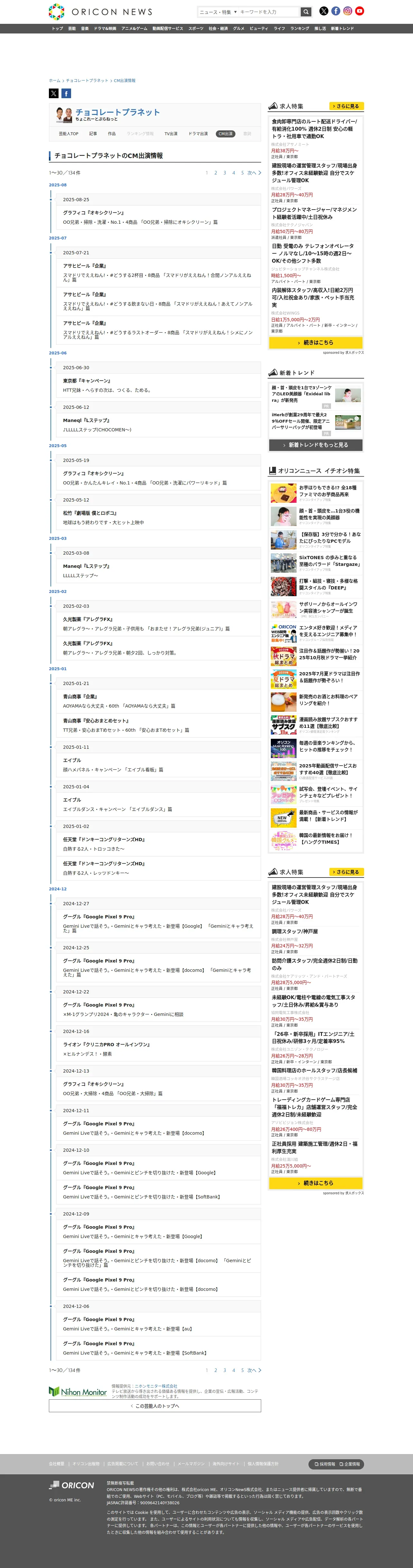Open 個人情報保護方針 footer link
Viewport: 413px width, 1568px height.
pyautogui.click(x=263, y=1464)
